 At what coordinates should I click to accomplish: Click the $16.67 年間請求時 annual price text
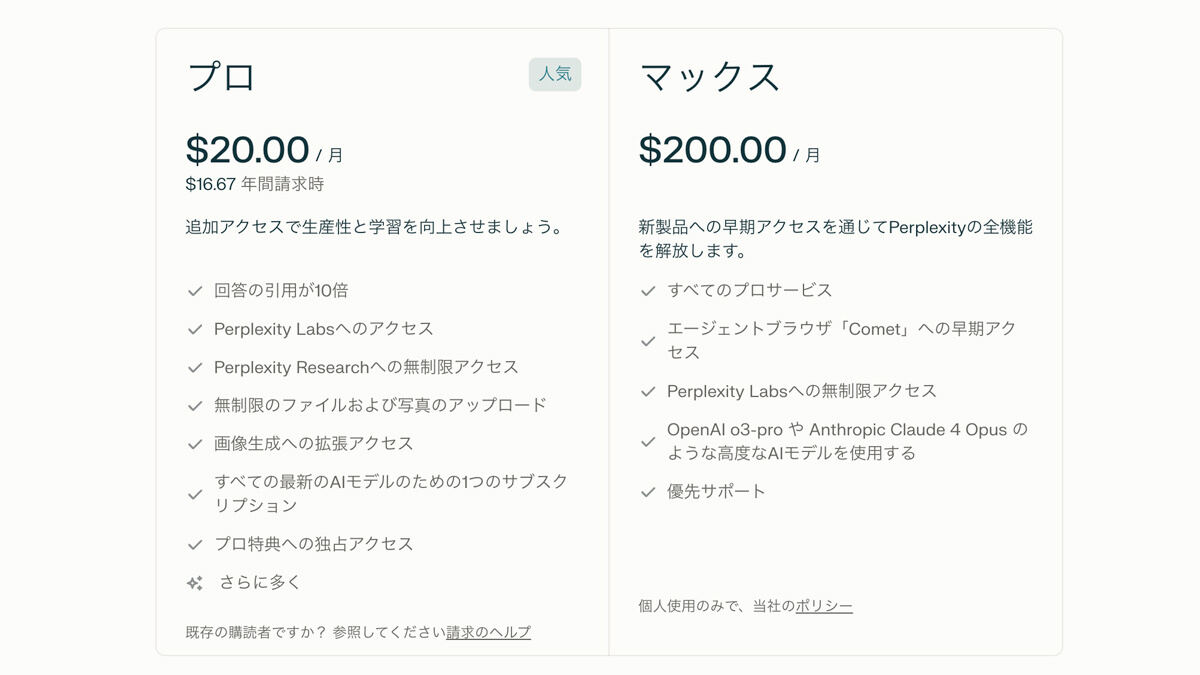coord(255,184)
